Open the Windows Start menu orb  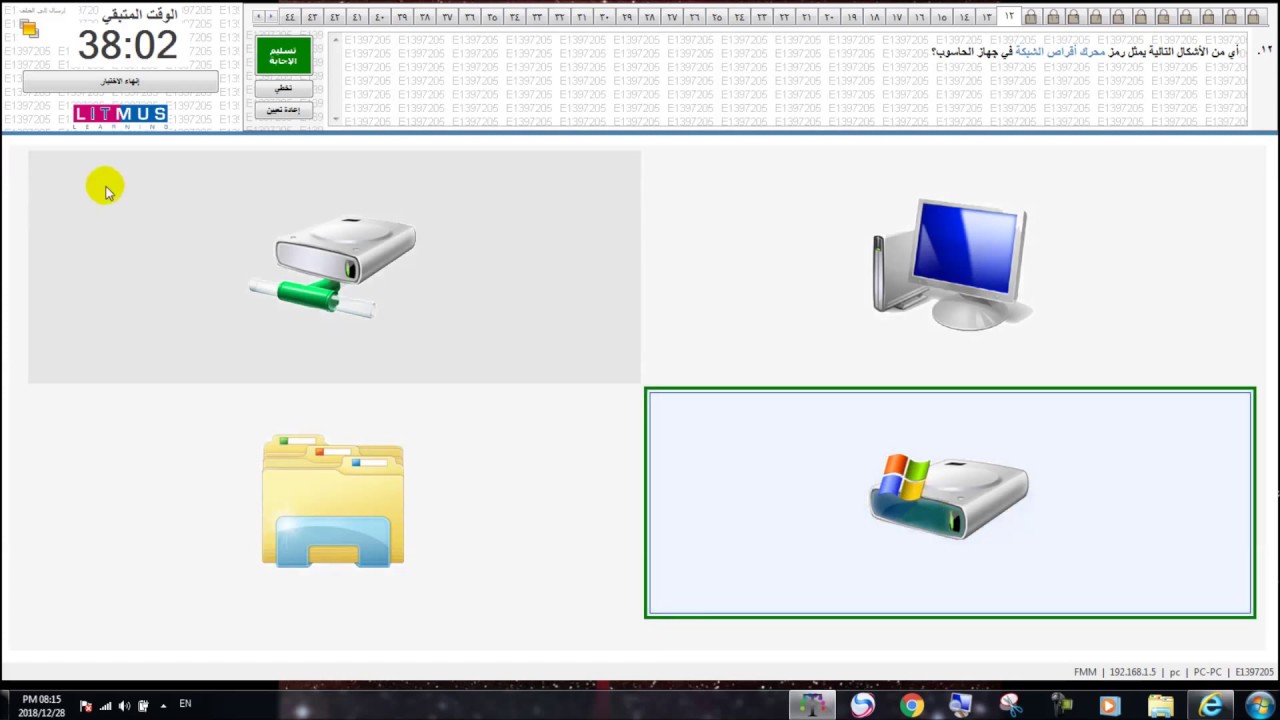click(1259, 705)
